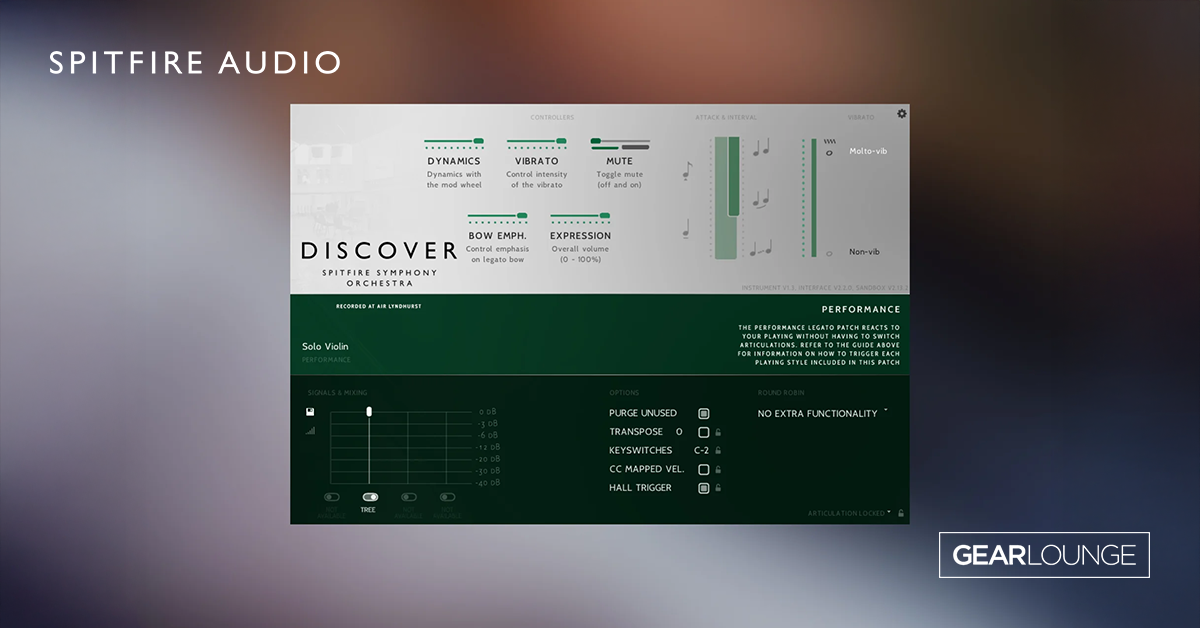Open the settings gear icon
This screenshot has height=628, width=1200.
click(x=900, y=114)
